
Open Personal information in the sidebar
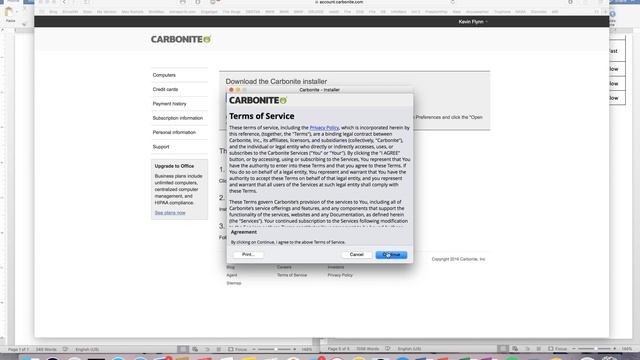pos(174,132)
